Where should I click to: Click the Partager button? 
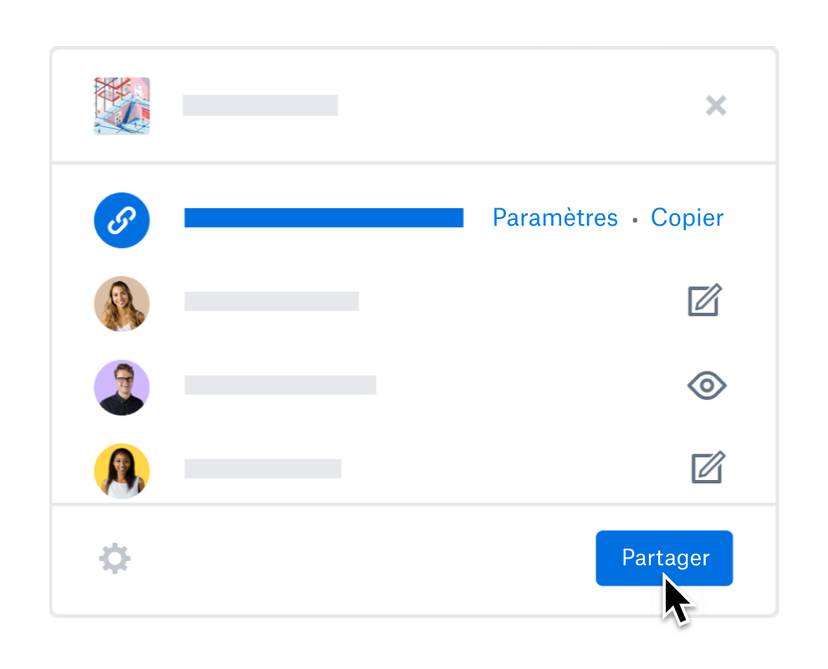pyautogui.click(x=664, y=558)
